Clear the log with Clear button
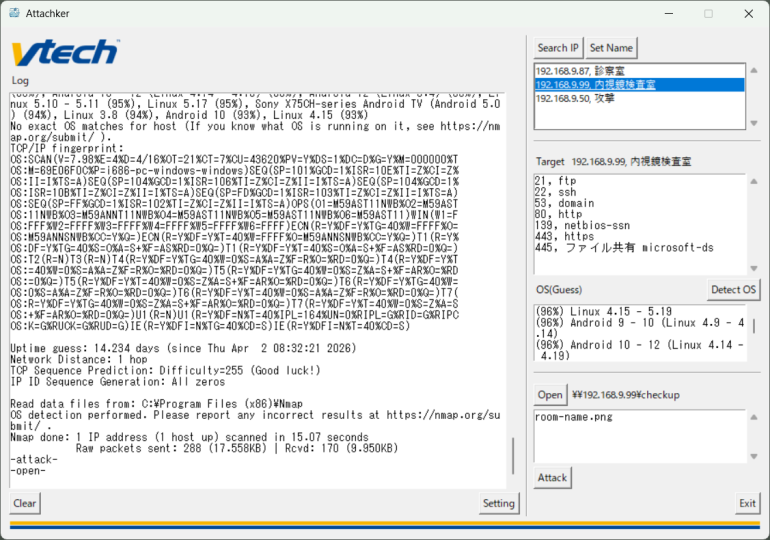Screen dimensions: 770x540 (x=25, y=503)
